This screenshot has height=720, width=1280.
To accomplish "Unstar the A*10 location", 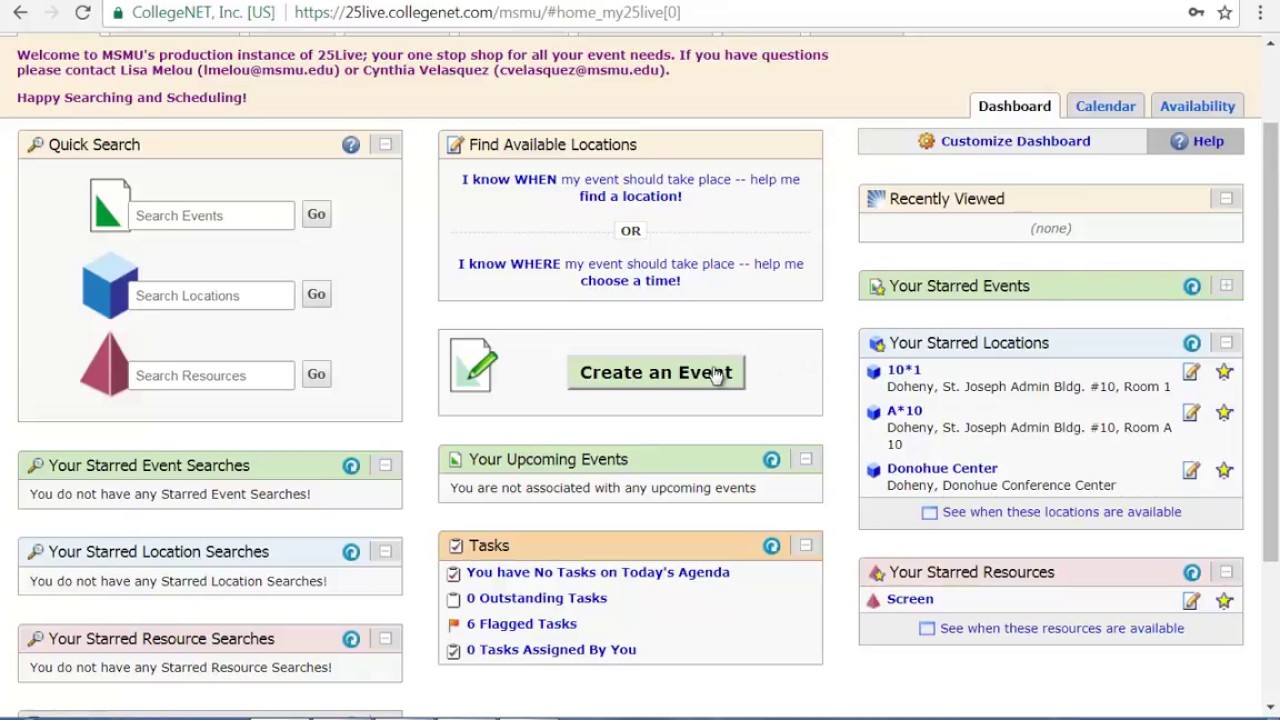I will (1224, 413).
